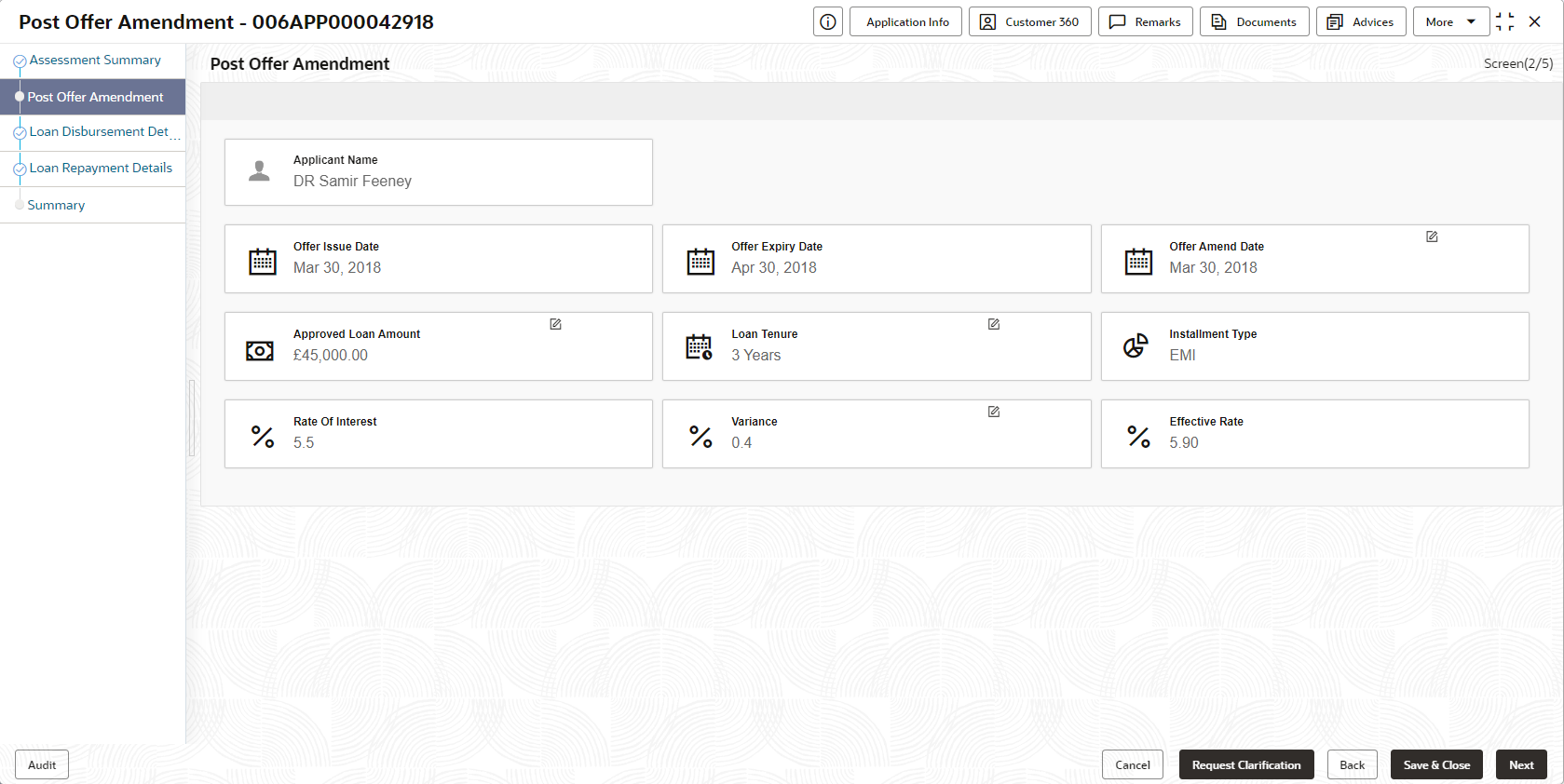Click the Installment Type pie chart icon
This screenshot has height=784, width=1564.
pyautogui.click(x=1136, y=346)
